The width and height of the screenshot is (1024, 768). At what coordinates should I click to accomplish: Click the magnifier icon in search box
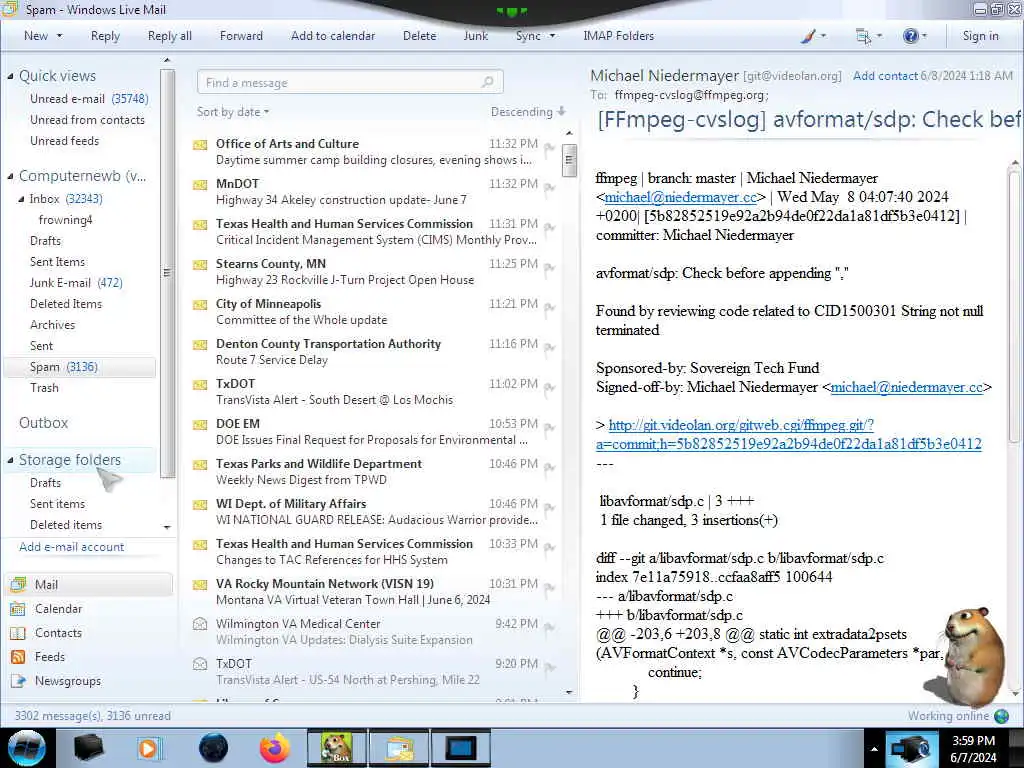pos(487,82)
